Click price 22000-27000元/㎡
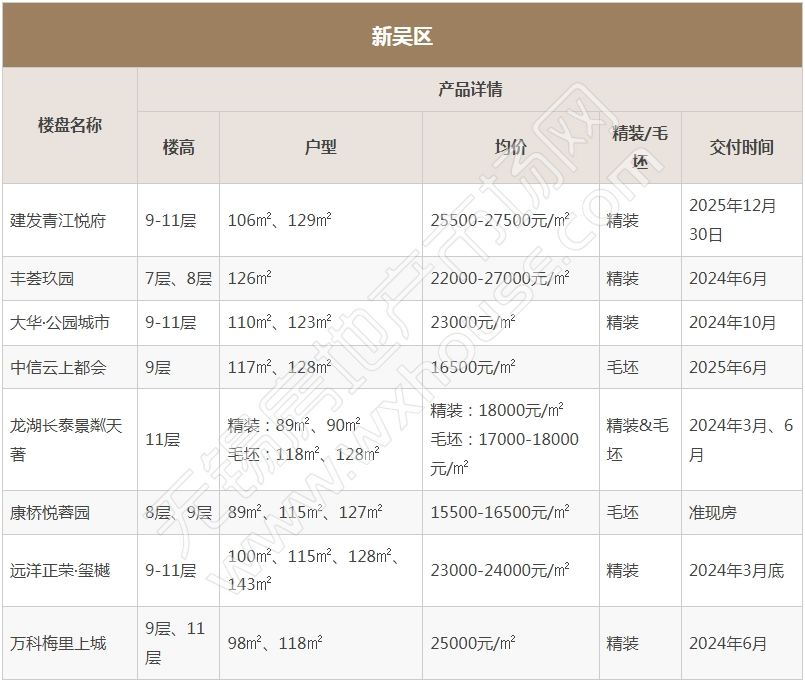This screenshot has width=805, height=683. (x=500, y=278)
